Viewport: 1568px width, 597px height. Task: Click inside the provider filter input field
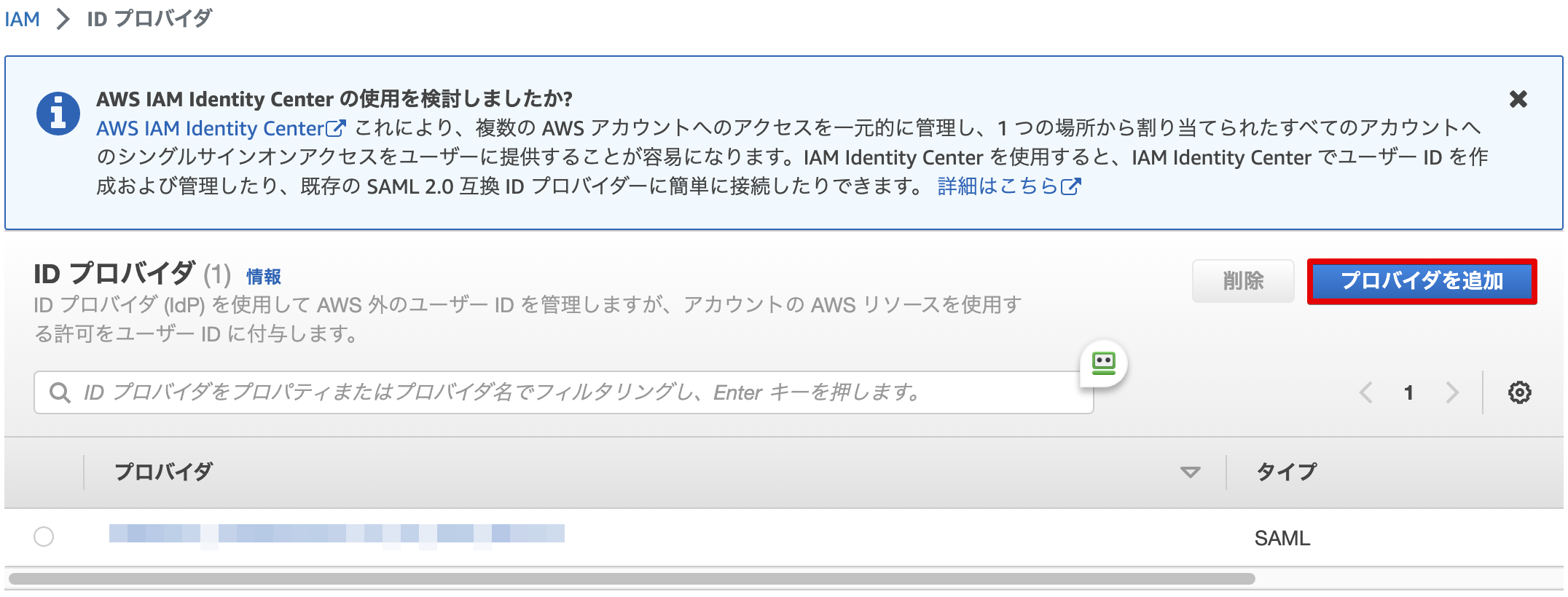point(510,393)
